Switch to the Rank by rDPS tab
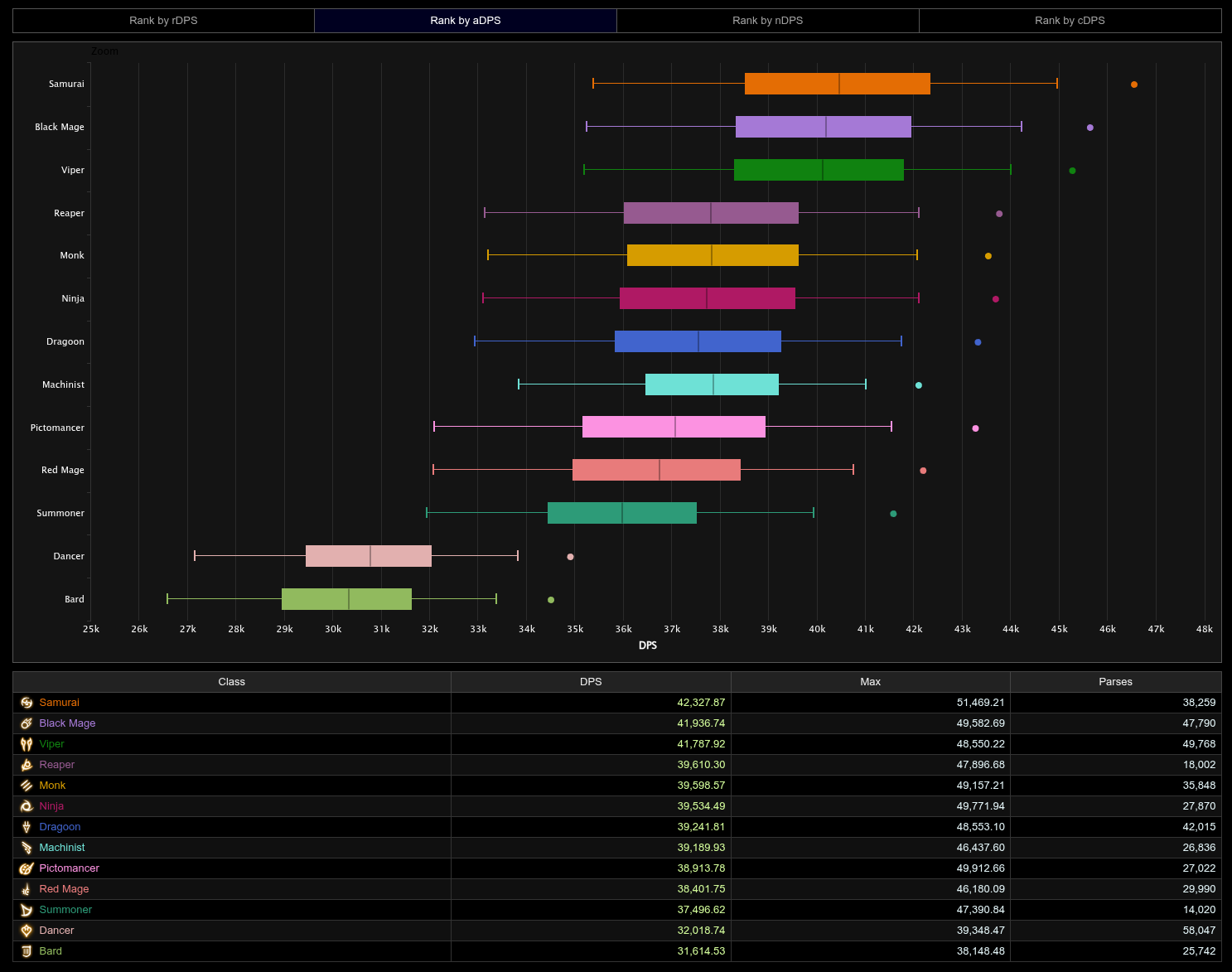The width and height of the screenshot is (1232, 972). (x=163, y=21)
